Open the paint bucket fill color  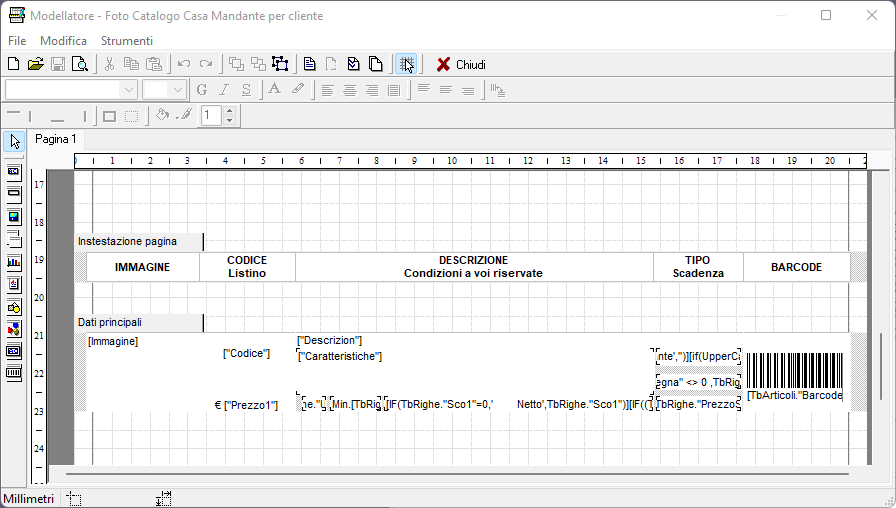162,116
